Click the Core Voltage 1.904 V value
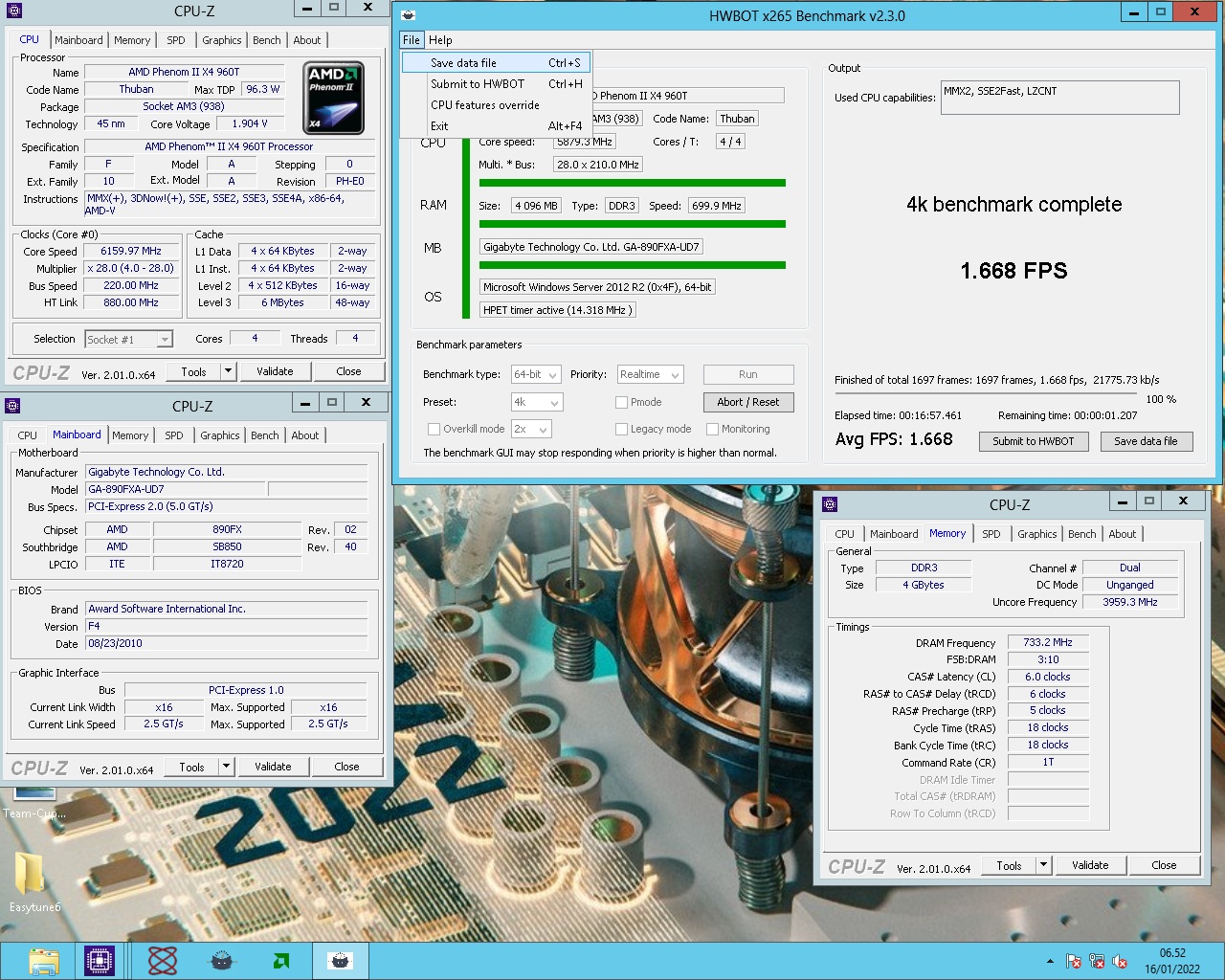The width and height of the screenshot is (1225, 980). 249,123
